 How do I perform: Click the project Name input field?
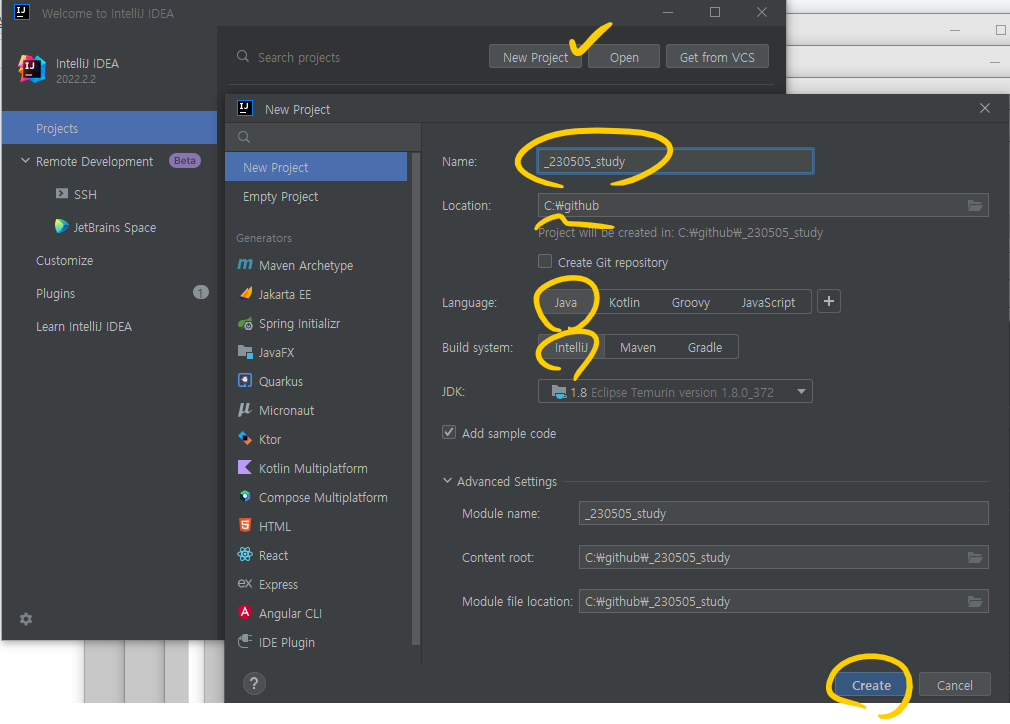(x=676, y=161)
